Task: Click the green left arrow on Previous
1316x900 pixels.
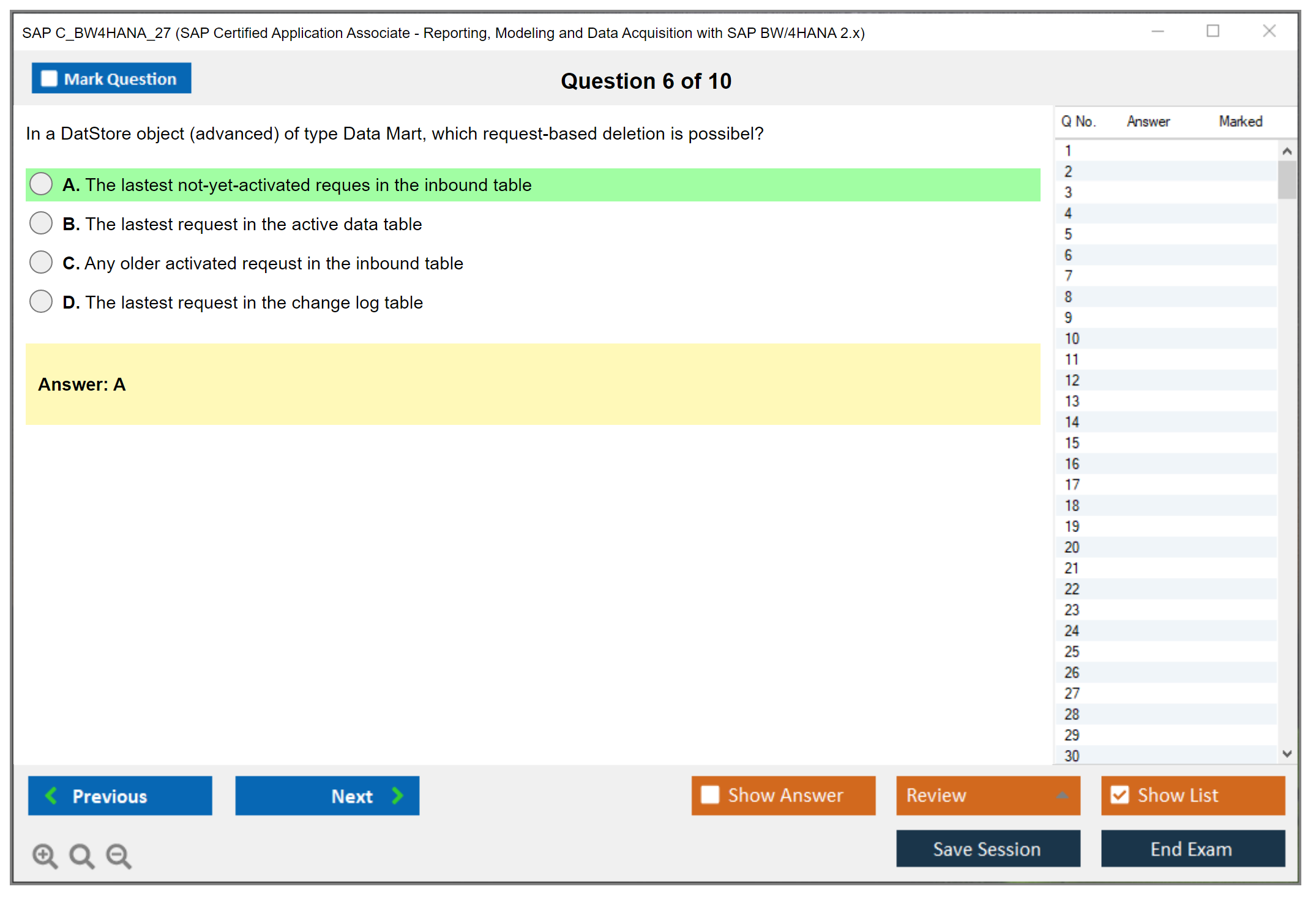Action: pyautogui.click(x=51, y=795)
